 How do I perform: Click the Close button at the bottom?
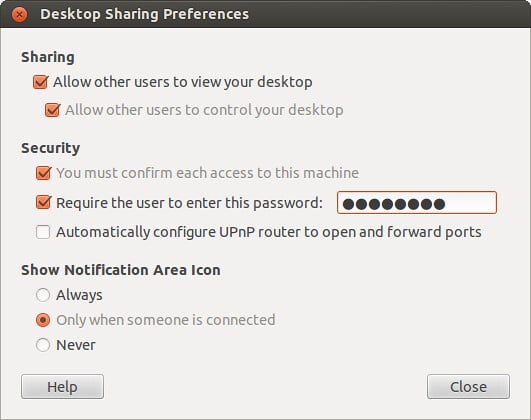[468, 386]
